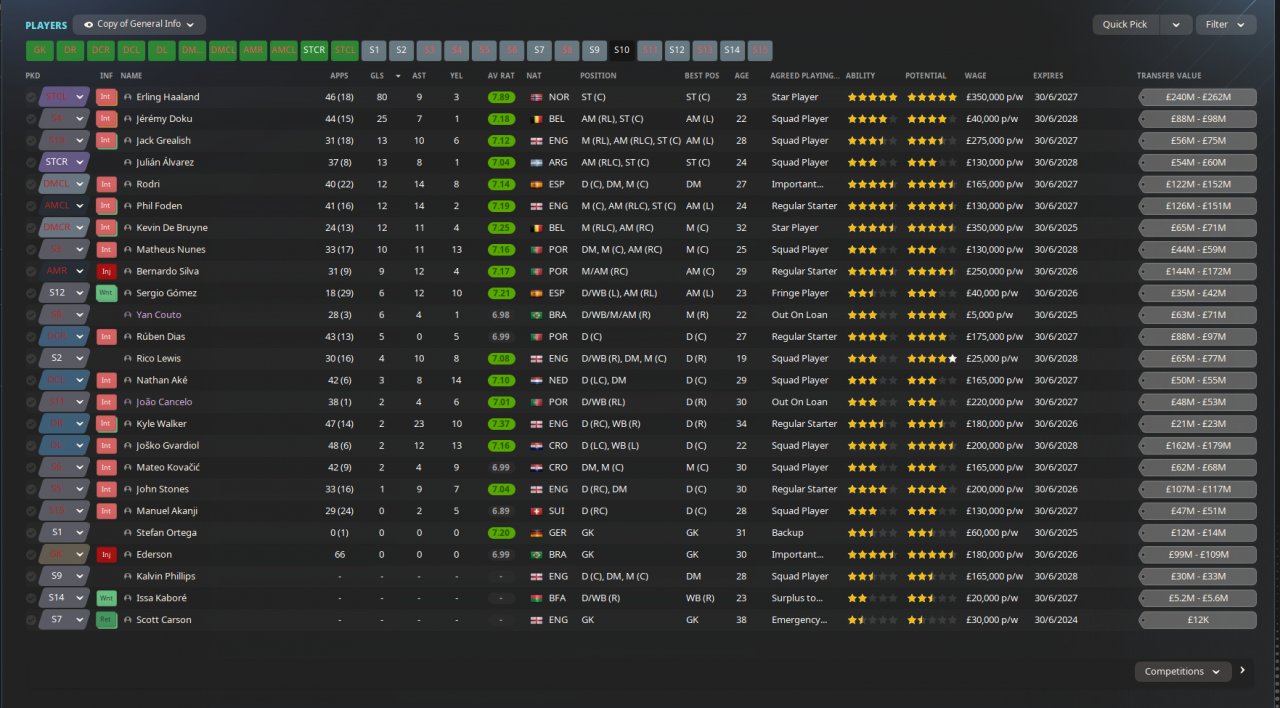
Task: Click Argentina flag in Álvarez's row
Action: (536, 162)
